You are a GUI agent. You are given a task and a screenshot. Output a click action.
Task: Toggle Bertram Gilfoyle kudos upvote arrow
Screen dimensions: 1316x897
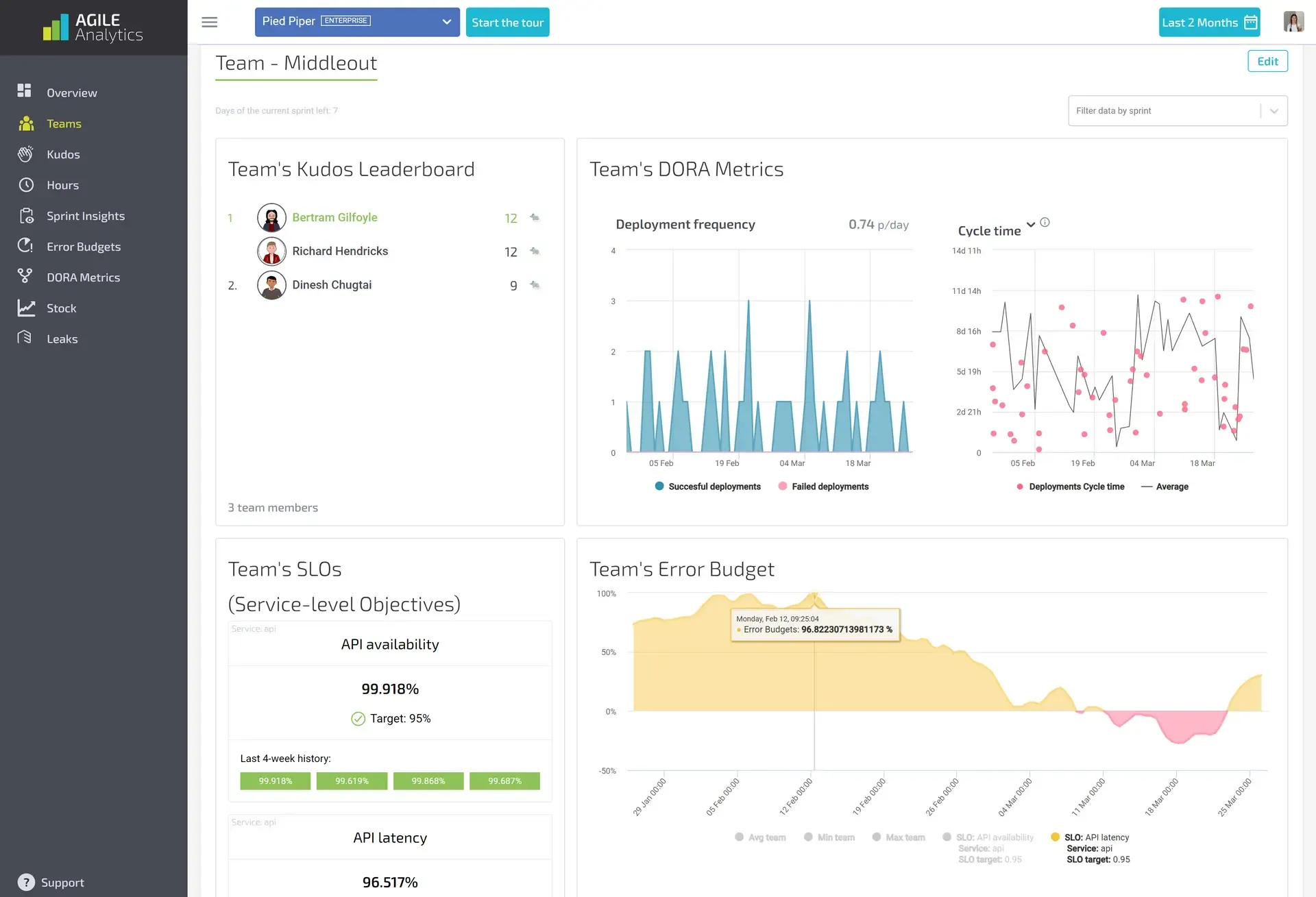click(535, 217)
